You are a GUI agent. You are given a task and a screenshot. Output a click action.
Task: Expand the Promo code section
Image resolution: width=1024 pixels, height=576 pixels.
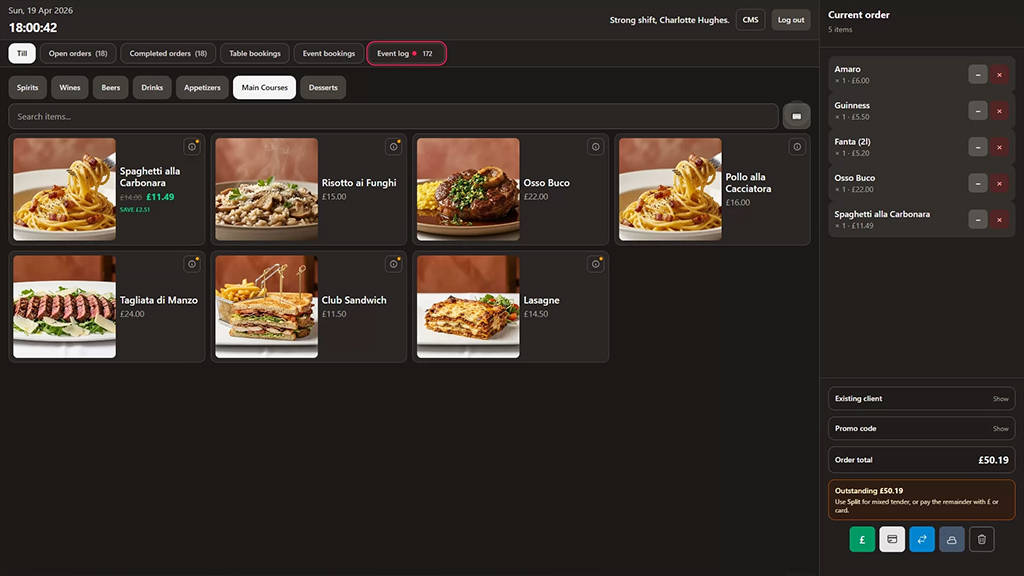click(999, 428)
